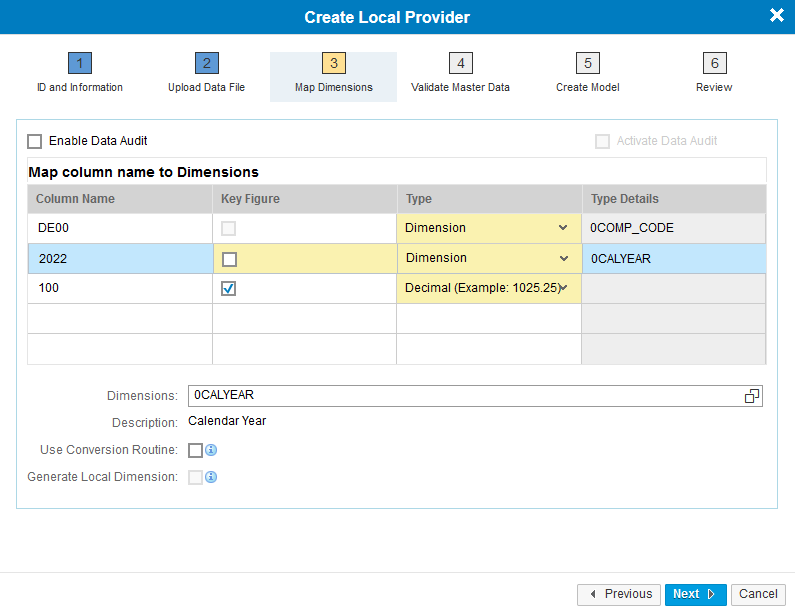The image size is (795, 615).
Task: Toggle Use Conversion Routine checkbox
Action: tap(195, 450)
